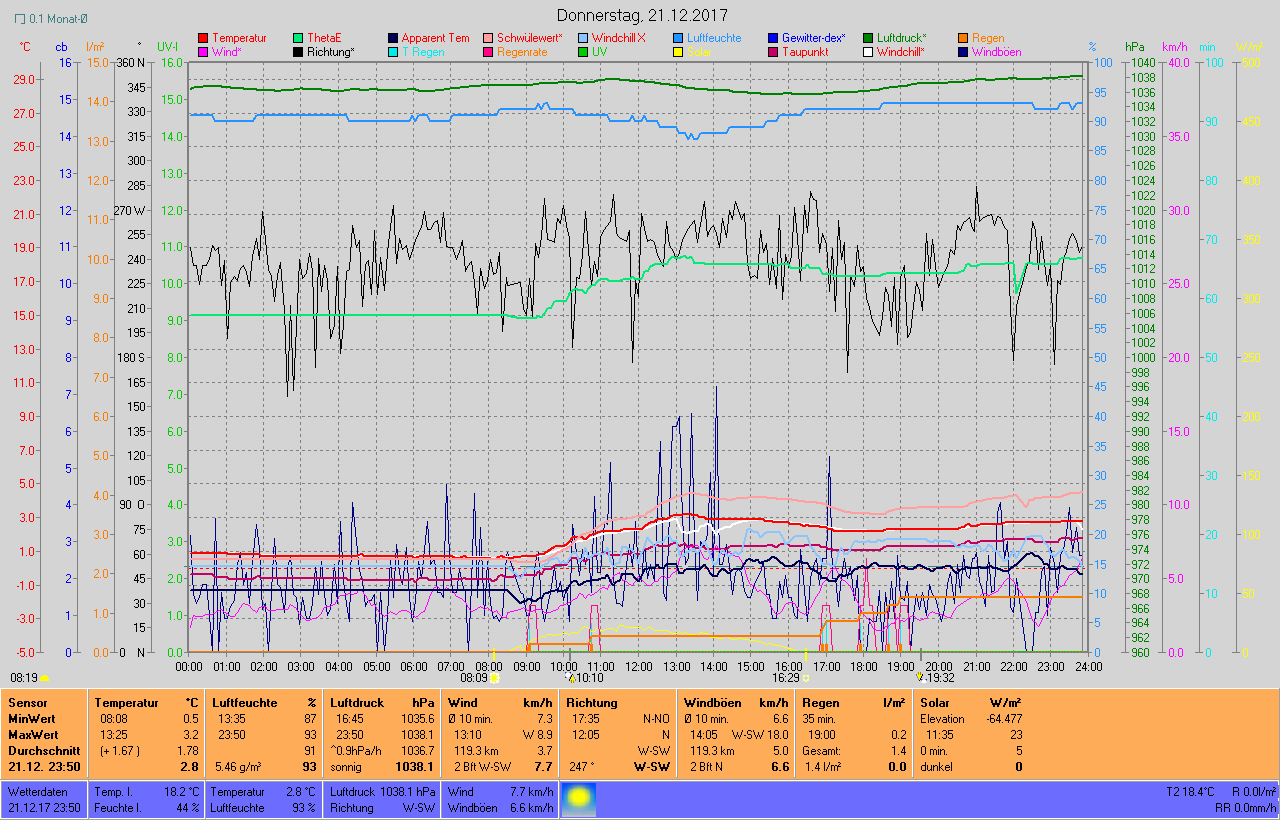Select the moon marker labeled 19:32
The height and width of the screenshot is (820, 1280).
click(920, 677)
